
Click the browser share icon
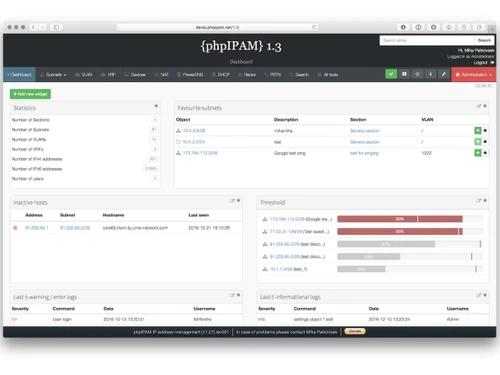tap(464, 27)
